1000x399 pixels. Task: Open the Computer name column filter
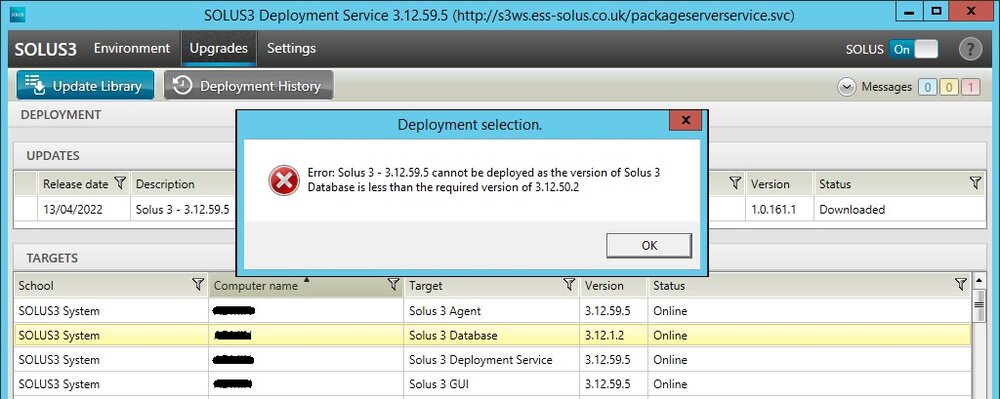pos(393,285)
